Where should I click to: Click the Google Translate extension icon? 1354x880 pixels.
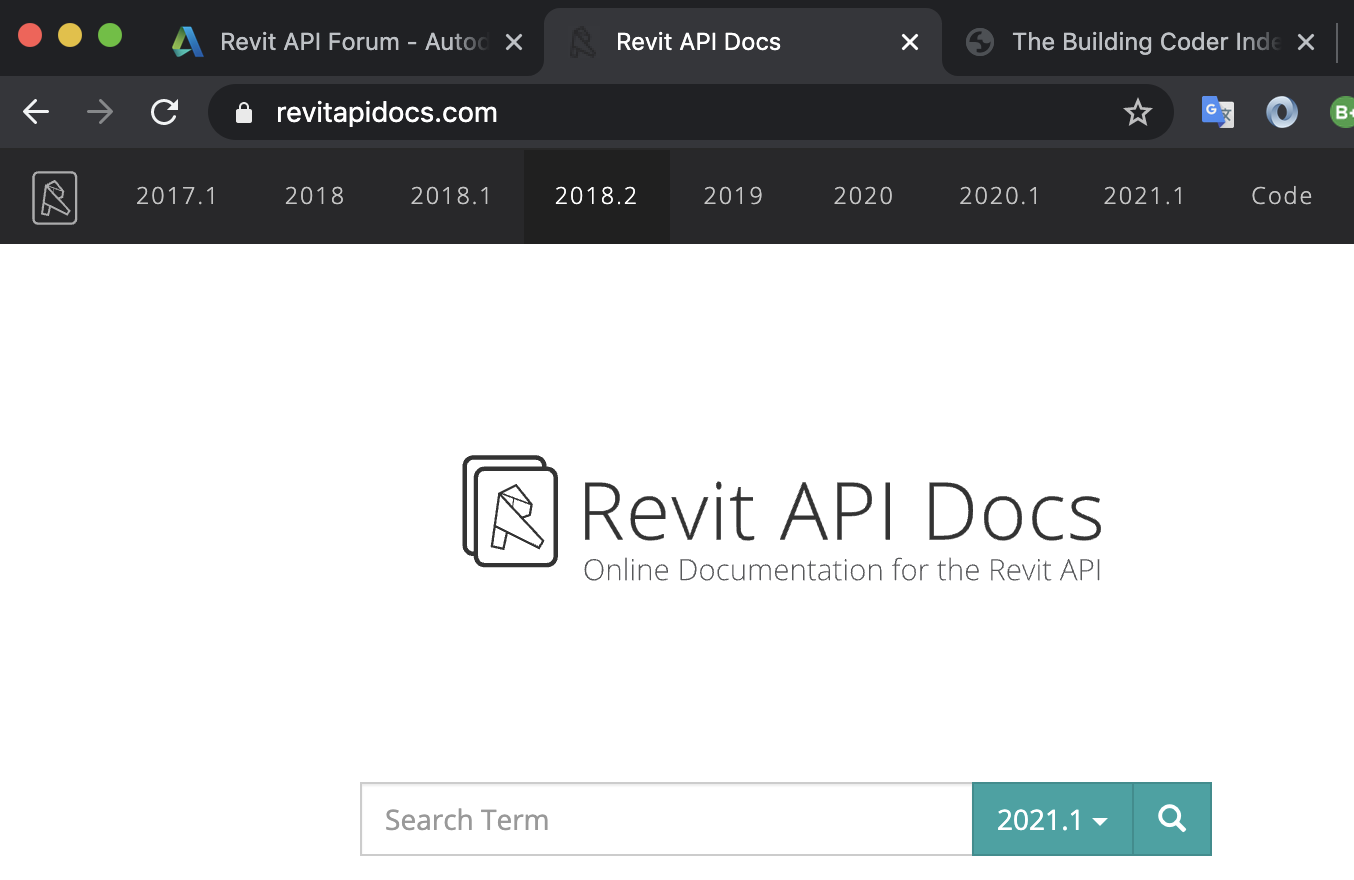[1217, 112]
